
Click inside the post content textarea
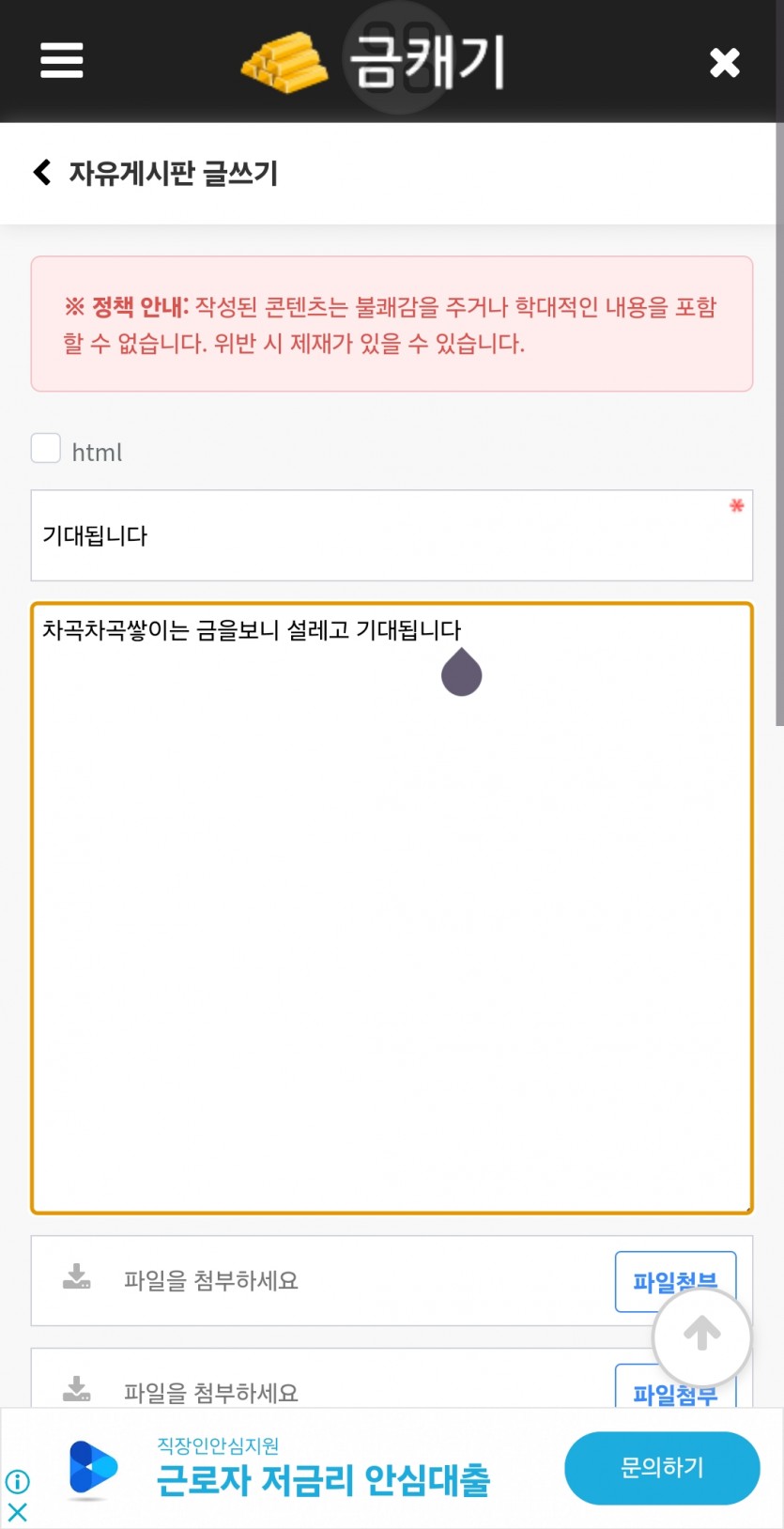point(392,908)
